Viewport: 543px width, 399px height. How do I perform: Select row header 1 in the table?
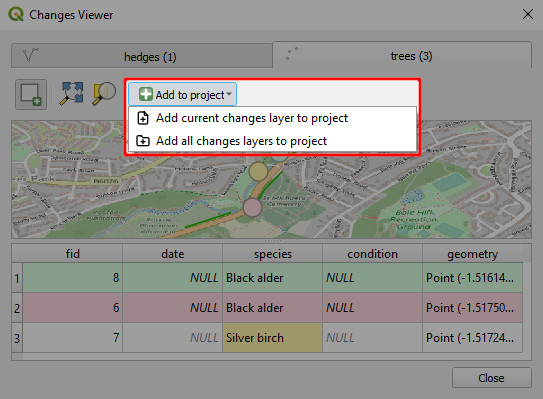click(17, 278)
